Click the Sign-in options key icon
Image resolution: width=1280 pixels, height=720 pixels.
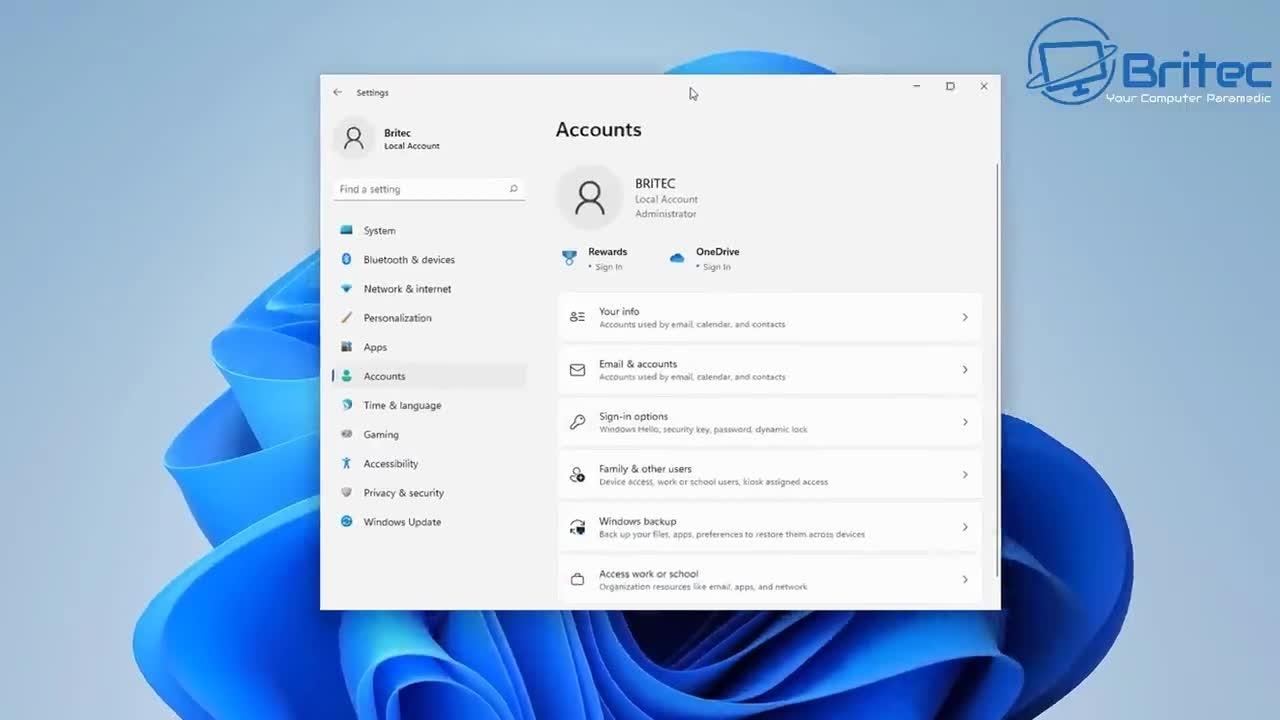click(x=577, y=422)
